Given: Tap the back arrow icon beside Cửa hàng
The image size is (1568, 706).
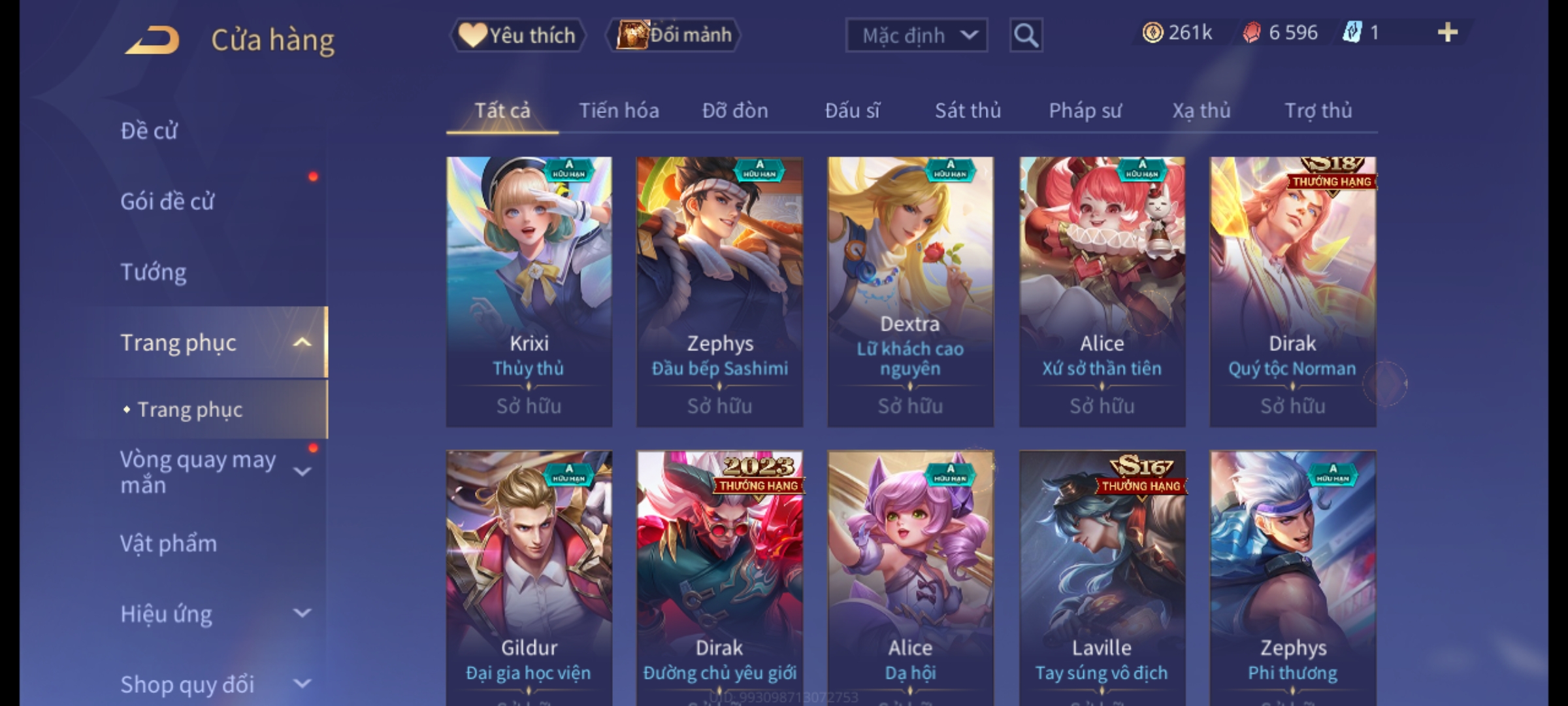Looking at the screenshot, I should coord(152,40).
